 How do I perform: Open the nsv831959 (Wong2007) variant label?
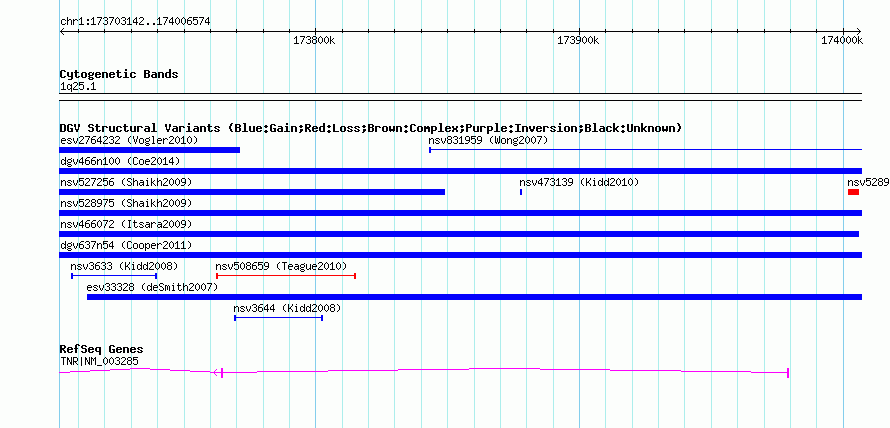(x=488, y=140)
